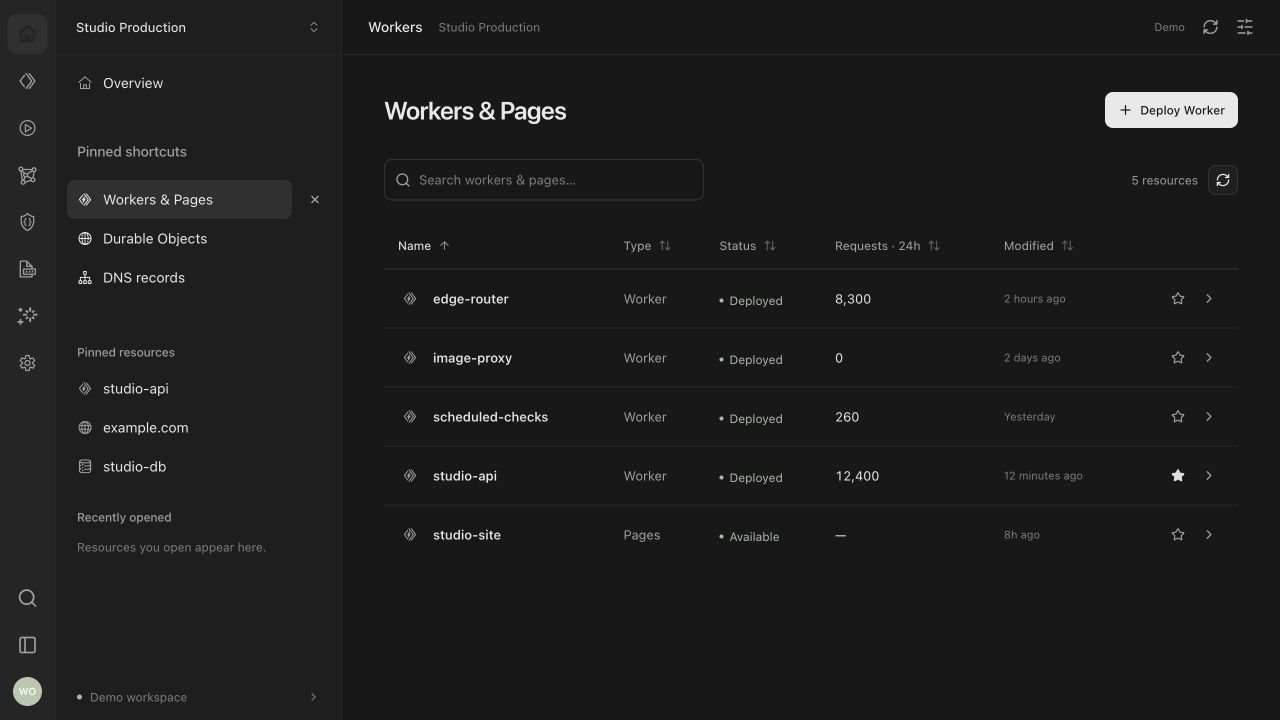Select Workers & Pages in pinned shortcuts
Viewport: 1280px width, 720px height.
180,200
